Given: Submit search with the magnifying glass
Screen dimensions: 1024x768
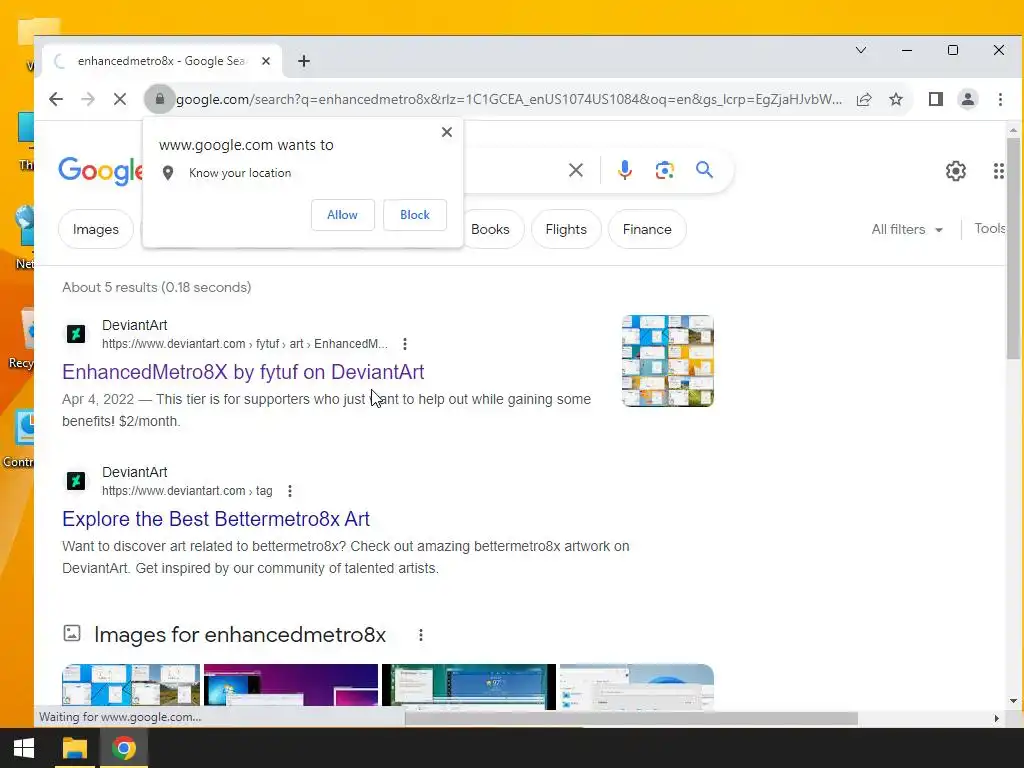Looking at the screenshot, I should tap(704, 170).
